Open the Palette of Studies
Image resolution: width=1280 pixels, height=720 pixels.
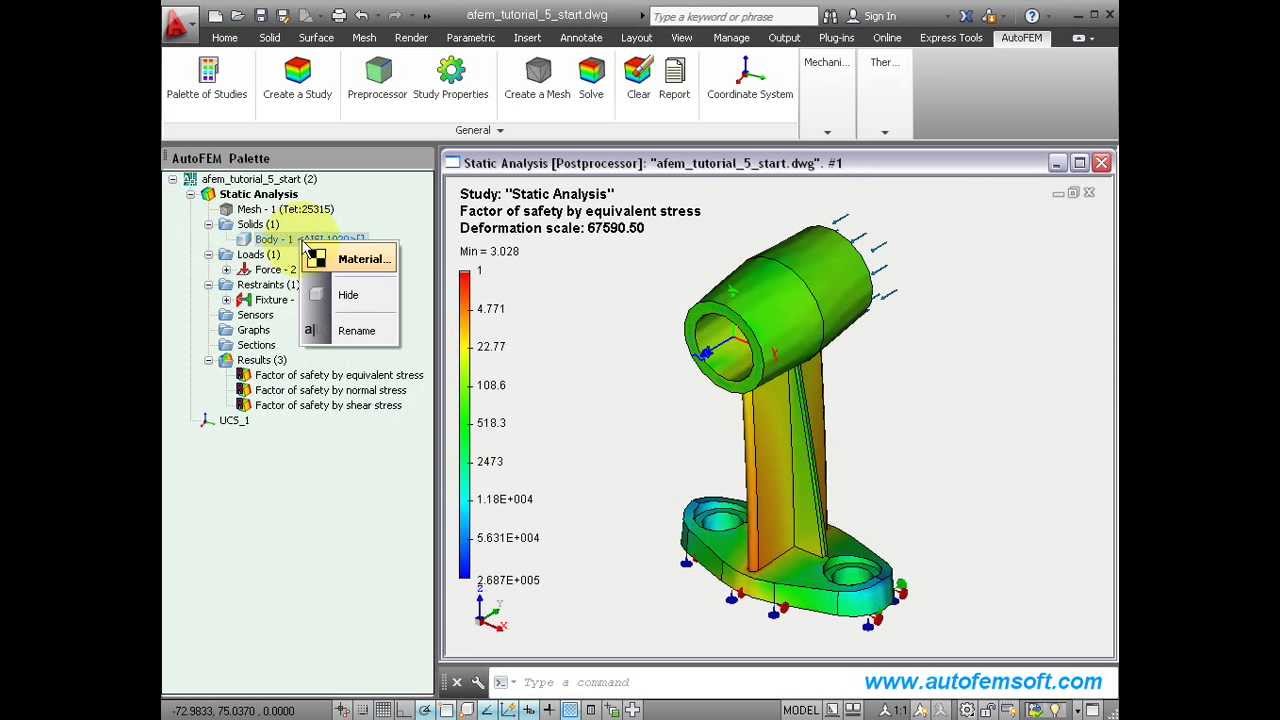click(x=207, y=78)
